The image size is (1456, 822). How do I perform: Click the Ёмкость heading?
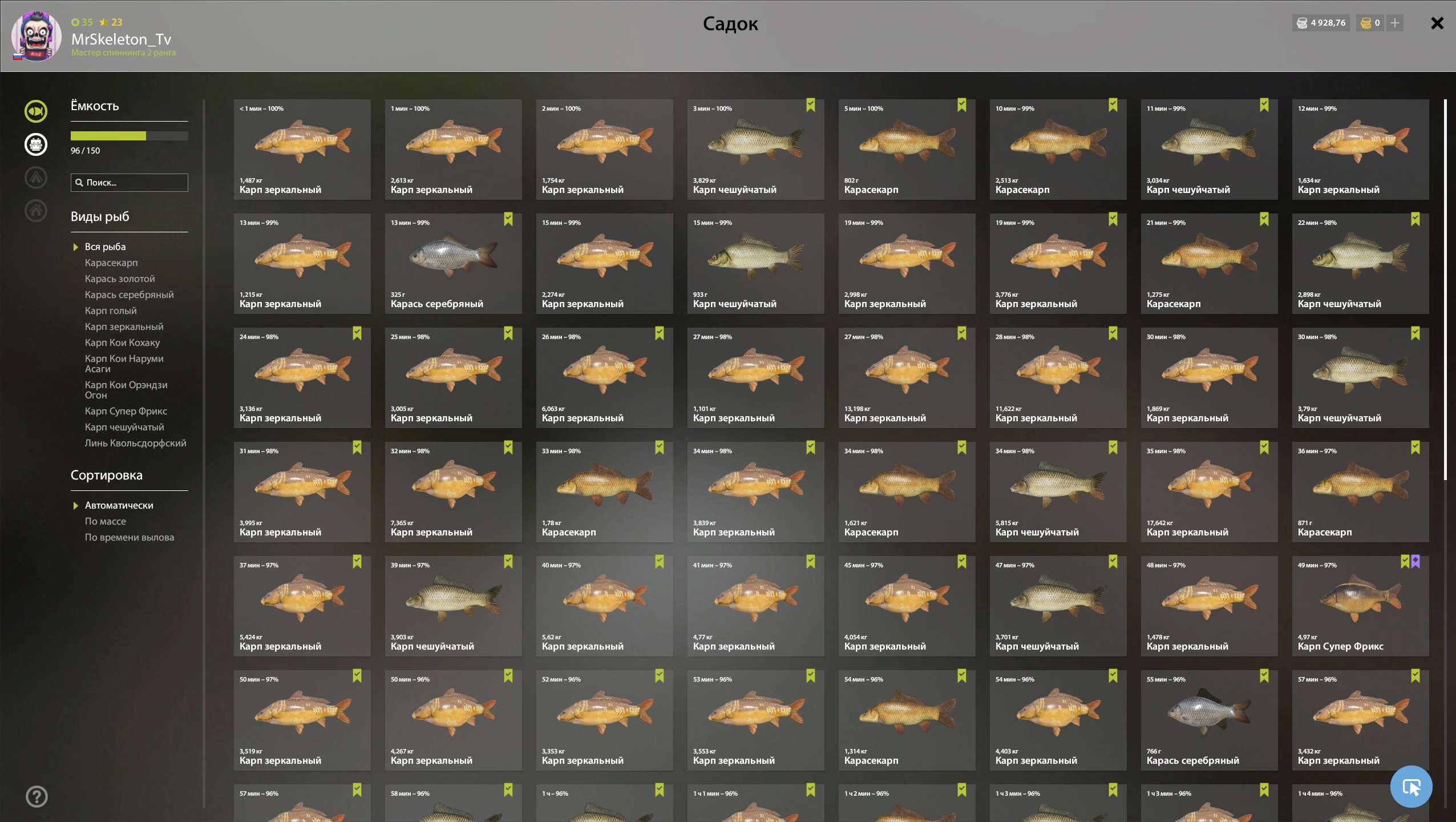pos(95,106)
